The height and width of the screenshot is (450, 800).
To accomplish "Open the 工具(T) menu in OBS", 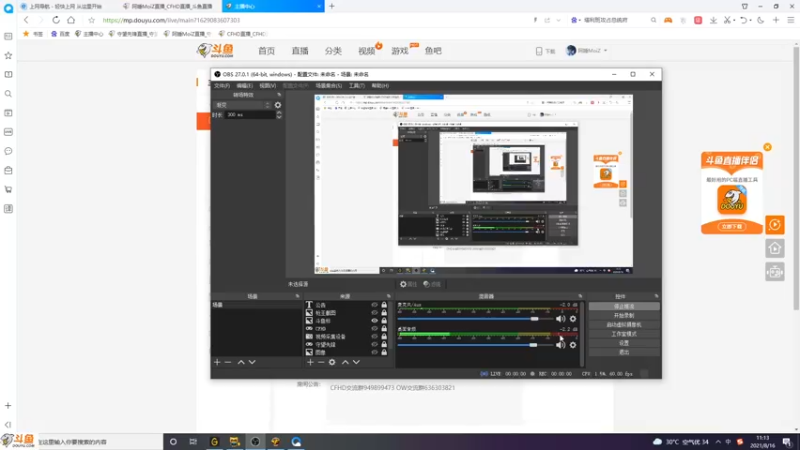I will (356, 86).
